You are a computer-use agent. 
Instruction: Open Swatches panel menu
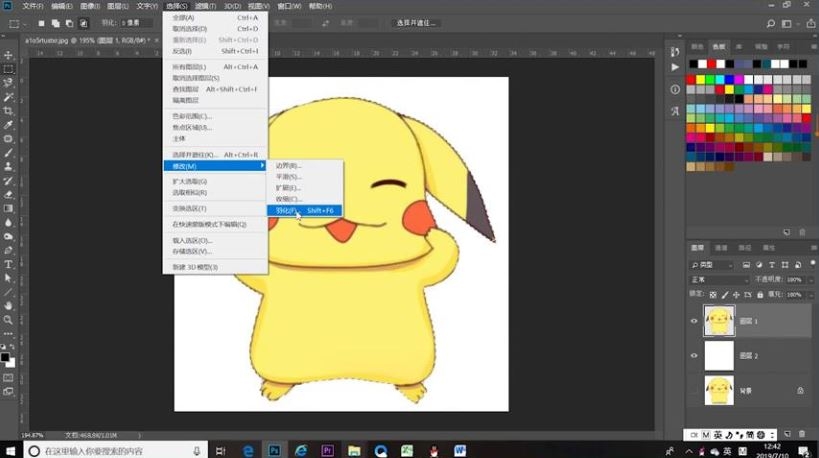pos(813,46)
